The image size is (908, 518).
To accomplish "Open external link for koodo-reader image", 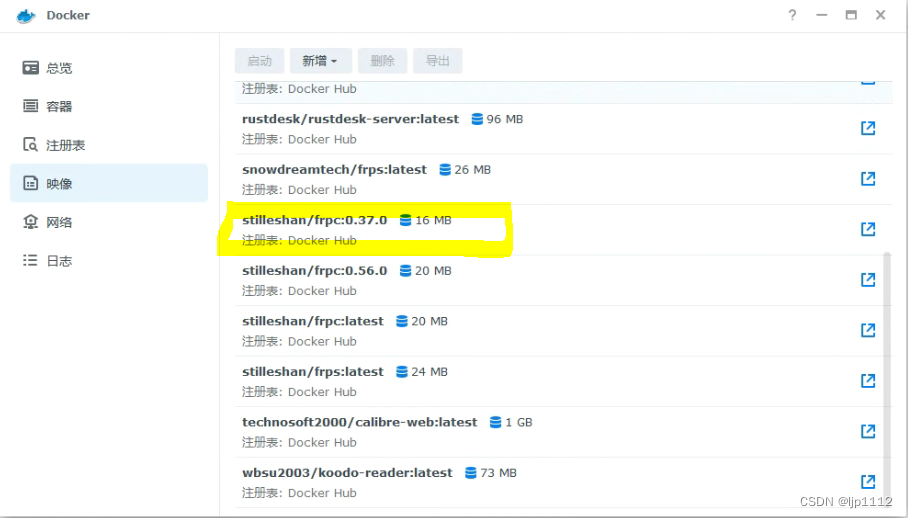I will 867,482.
